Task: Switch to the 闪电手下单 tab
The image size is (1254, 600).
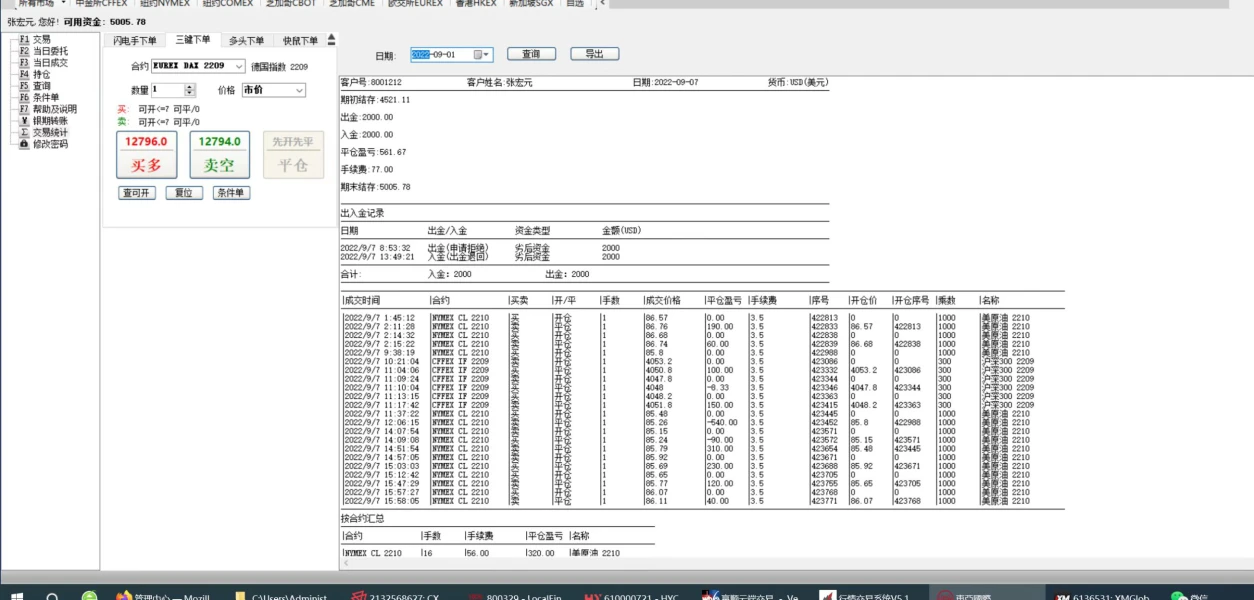Action: 135,41
